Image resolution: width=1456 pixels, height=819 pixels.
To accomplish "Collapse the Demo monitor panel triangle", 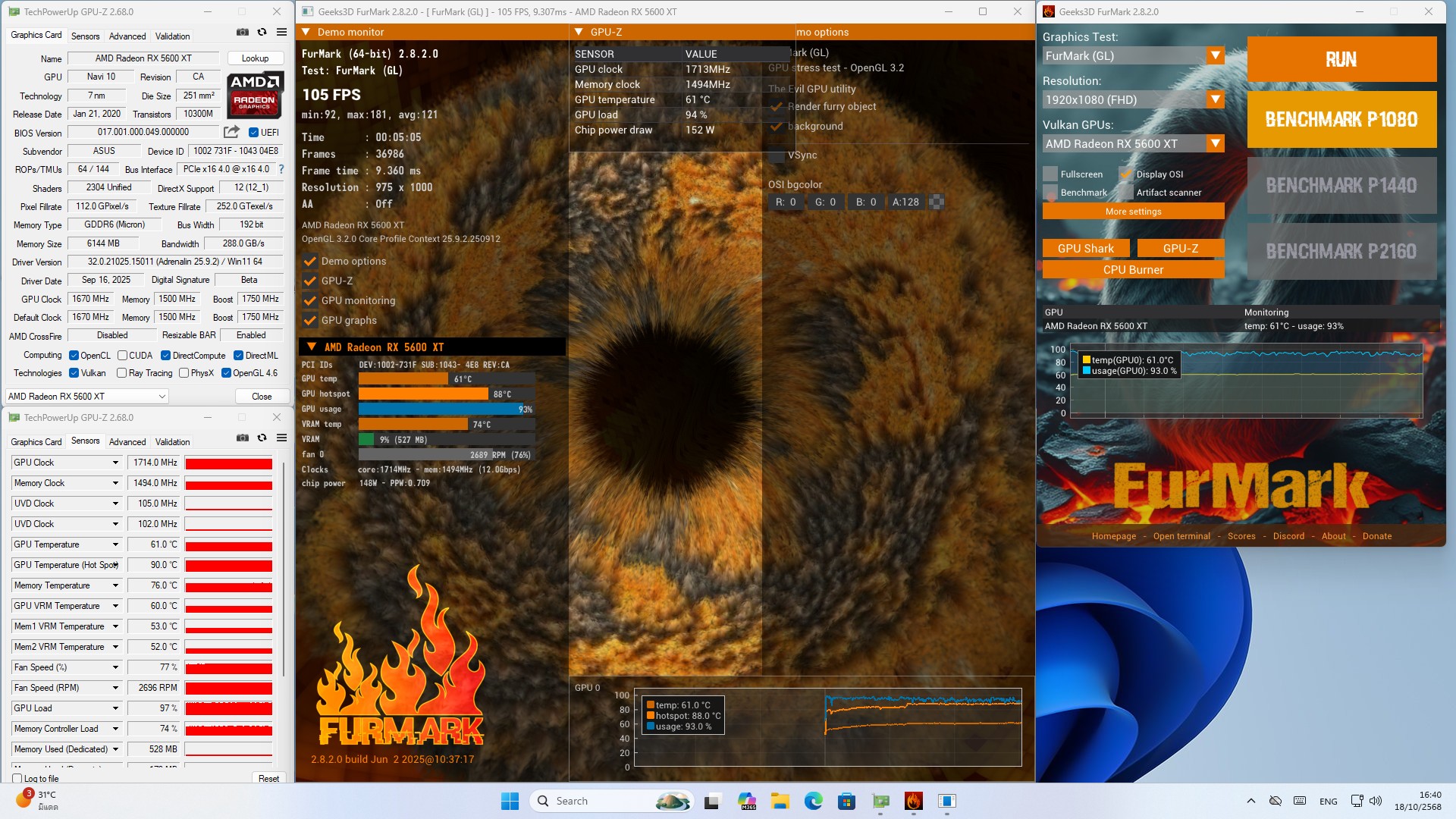I will pos(306,32).
